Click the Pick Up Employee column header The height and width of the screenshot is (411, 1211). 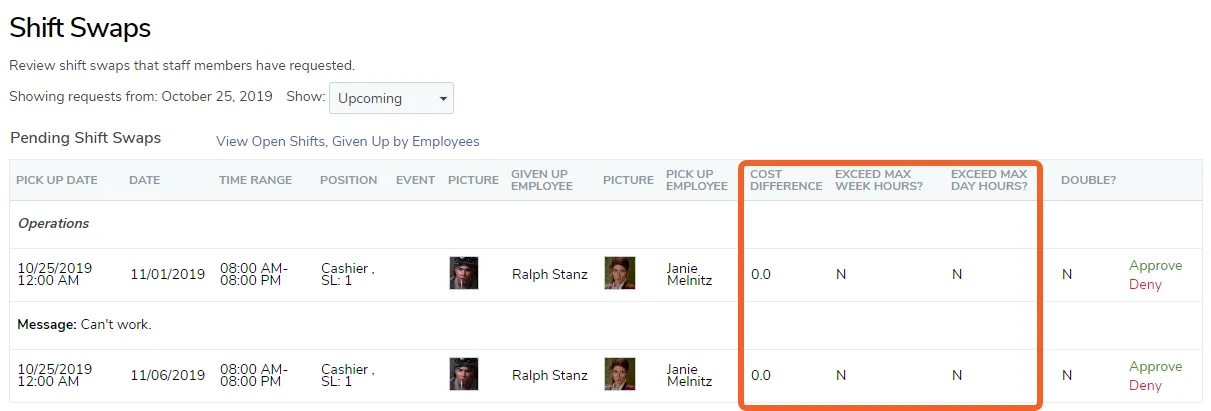[x=697, y=180]
